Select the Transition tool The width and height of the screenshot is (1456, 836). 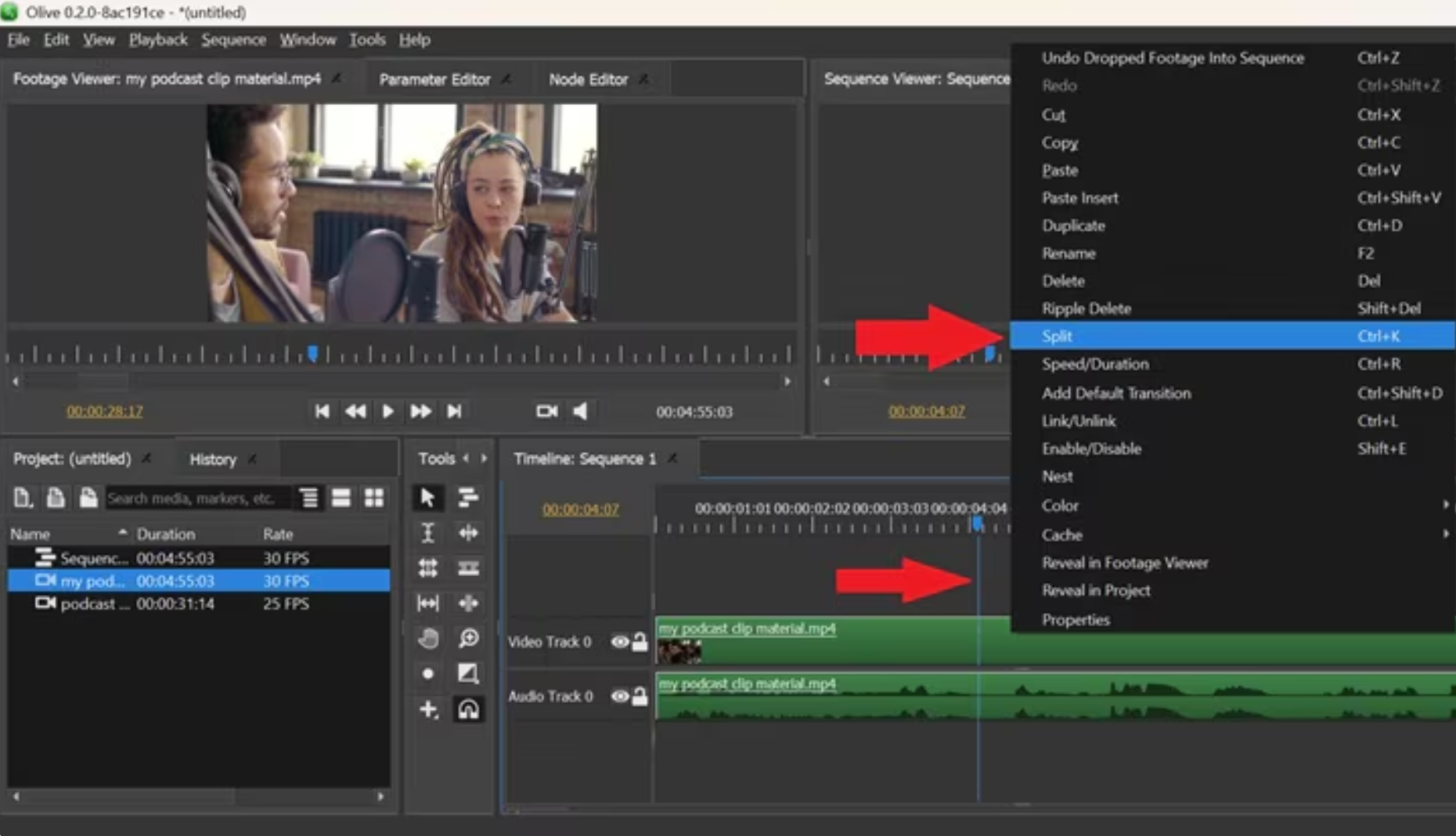click(x=468, y=673)
